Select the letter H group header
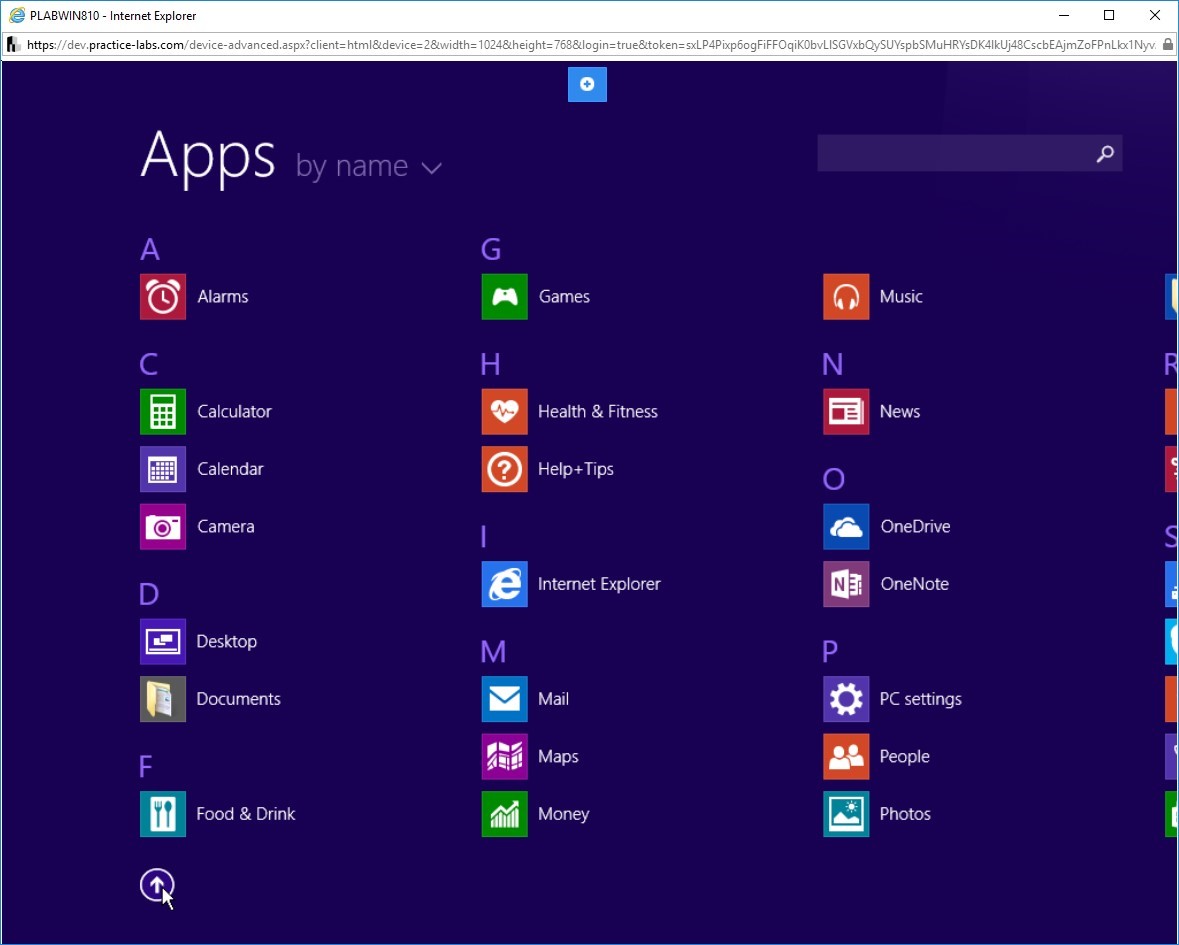 coord(490,365)
